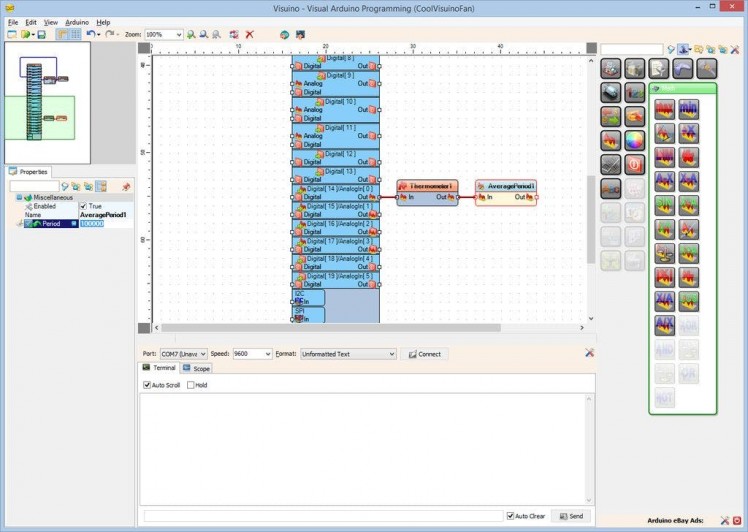This screenshot has height=532, width=748.
Task: Click the Zoom In magnifier icon
Action: pos(192,34)
